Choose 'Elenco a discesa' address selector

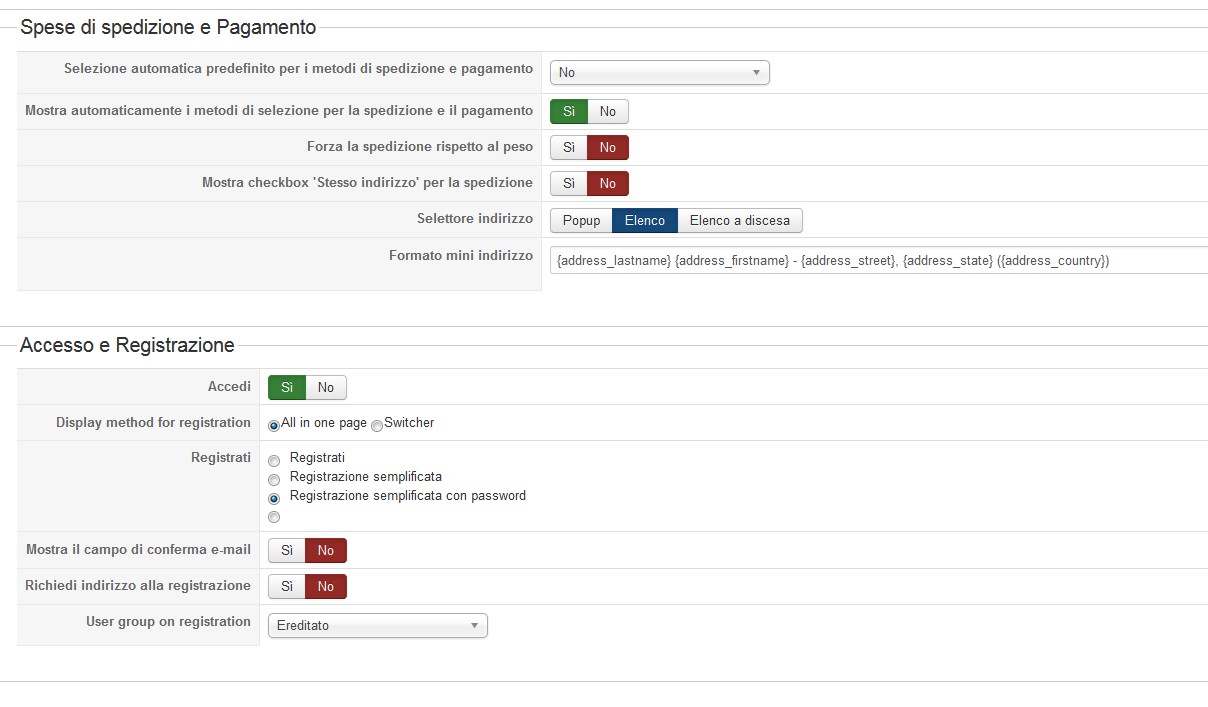(739, 220)
